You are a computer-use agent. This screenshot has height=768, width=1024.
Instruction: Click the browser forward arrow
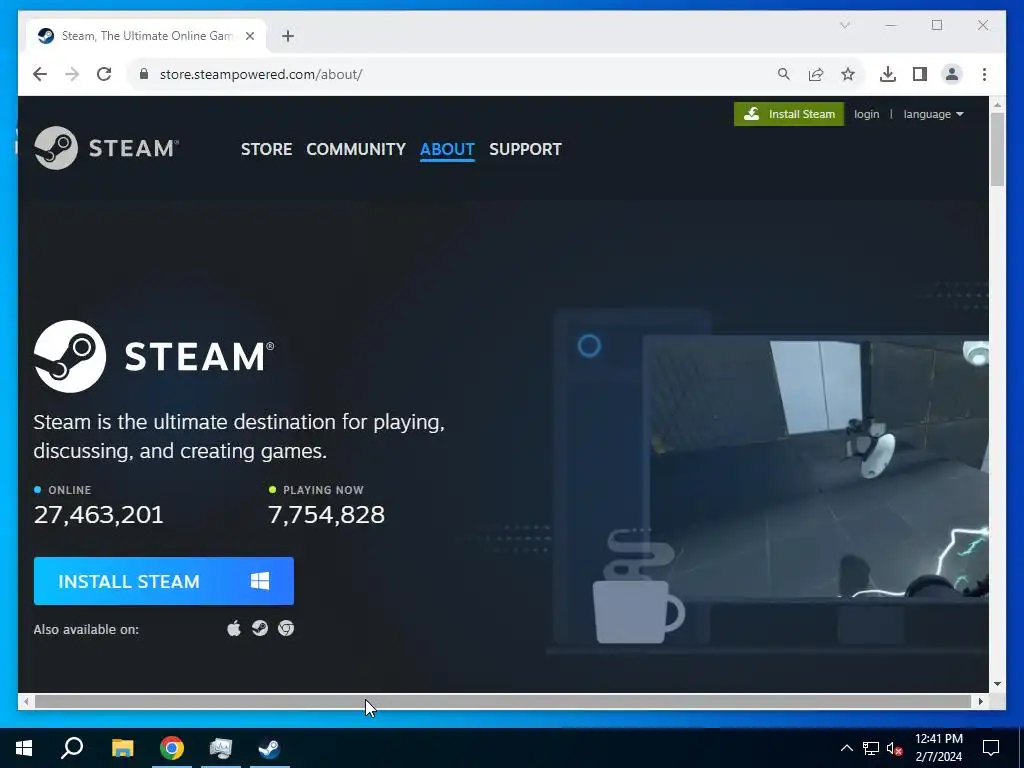[72, 74]
